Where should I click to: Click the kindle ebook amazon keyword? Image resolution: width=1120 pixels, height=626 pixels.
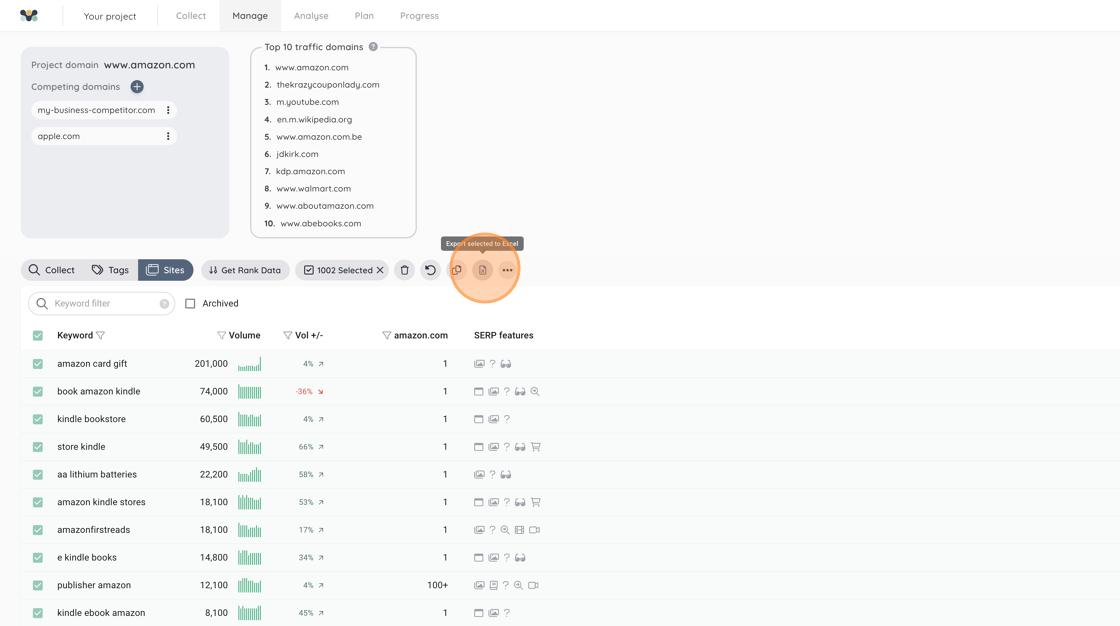(x=101, y=613)
